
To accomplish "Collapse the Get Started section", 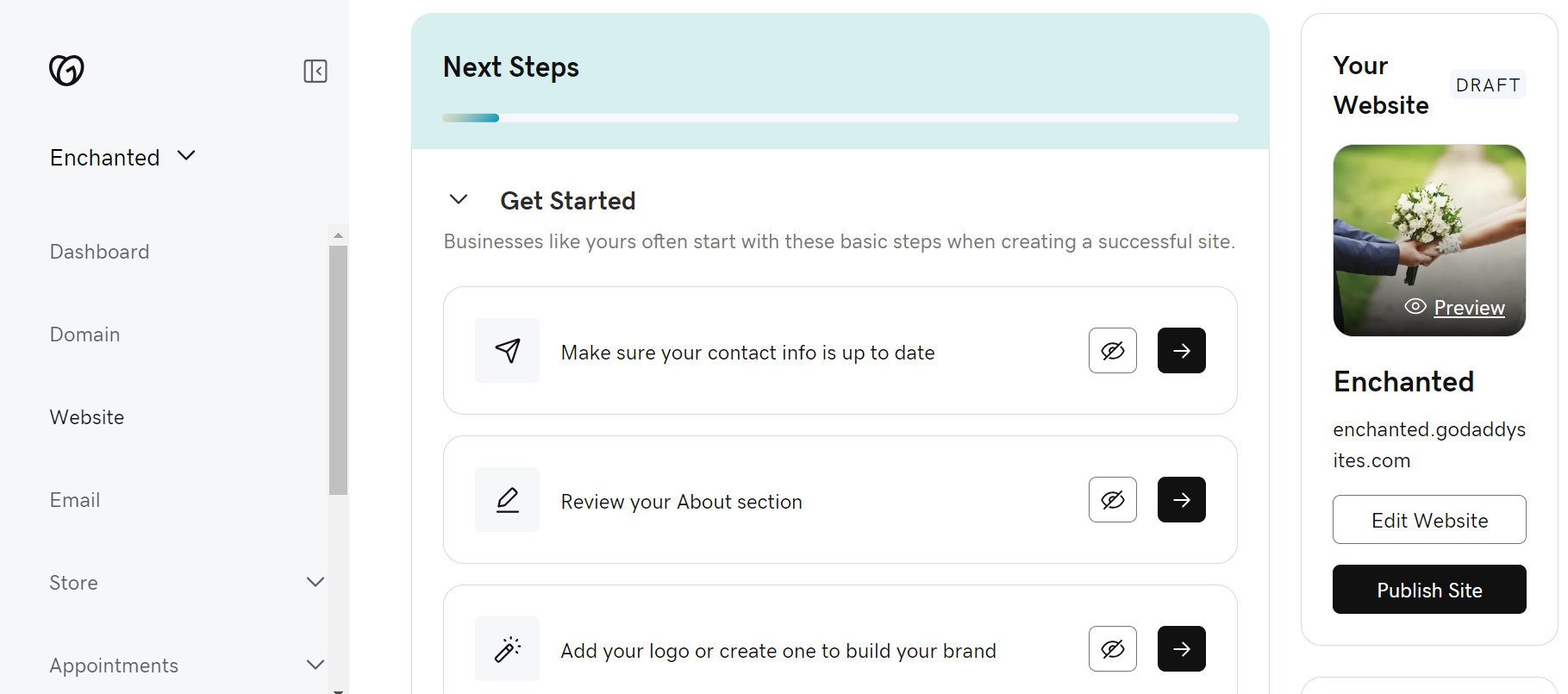I will [x=458, y=199].
